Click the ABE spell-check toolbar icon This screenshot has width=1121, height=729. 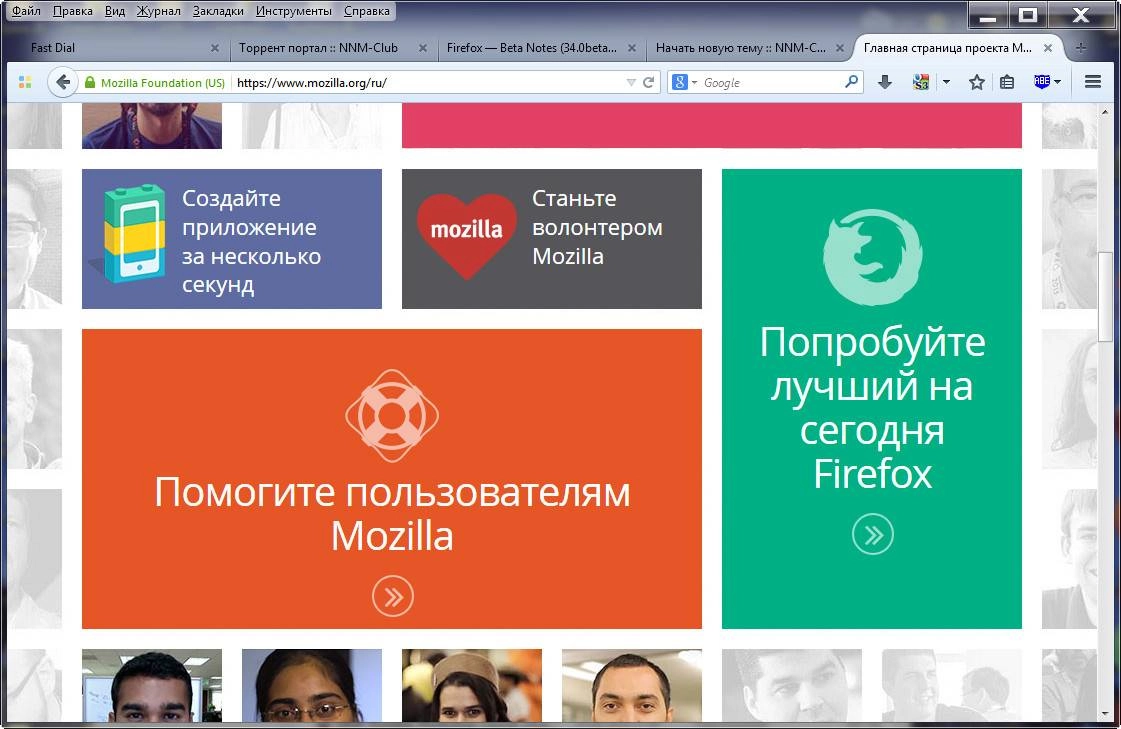click(1042, 81)
